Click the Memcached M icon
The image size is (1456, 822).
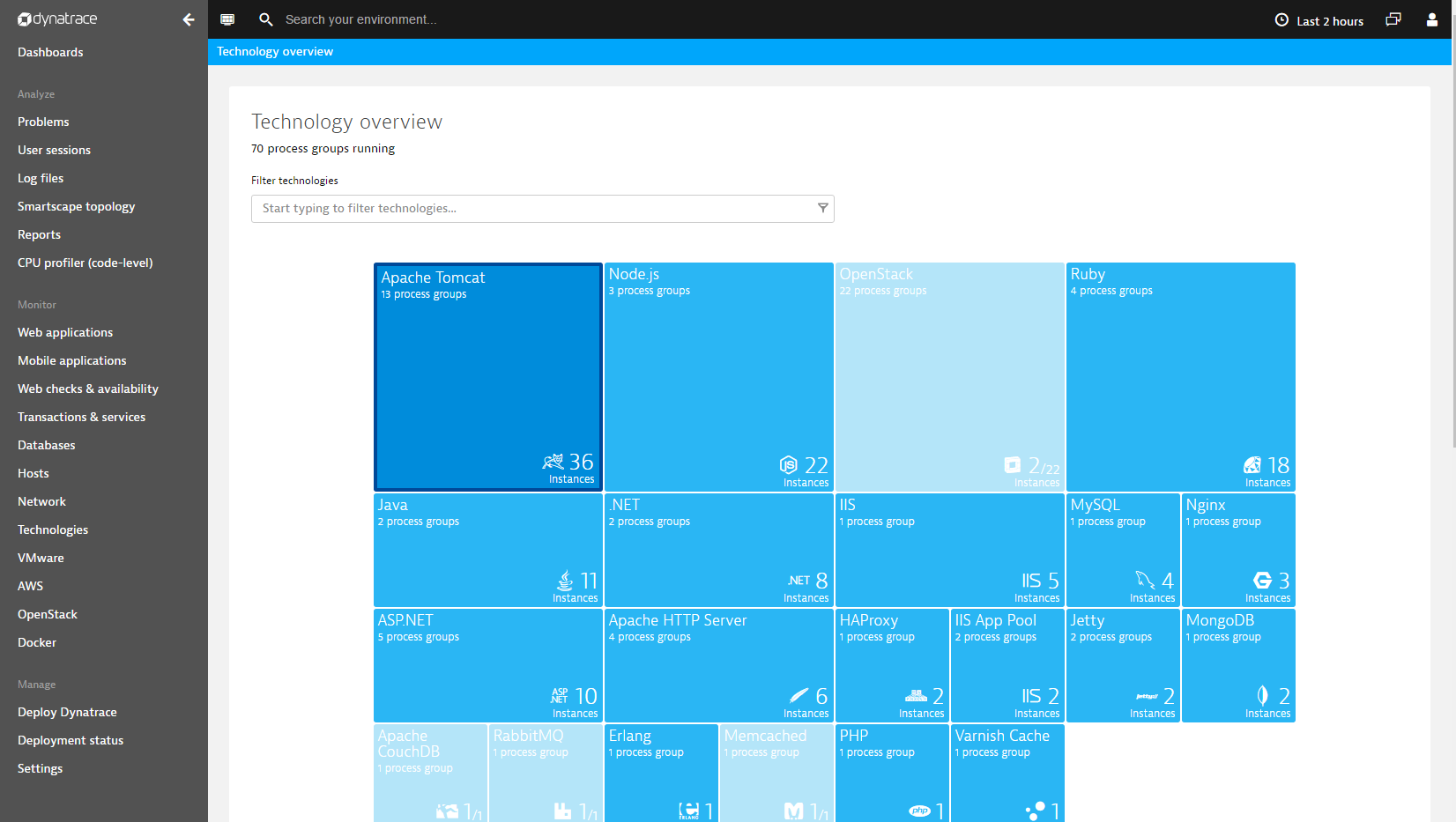(x=794, y=811)
